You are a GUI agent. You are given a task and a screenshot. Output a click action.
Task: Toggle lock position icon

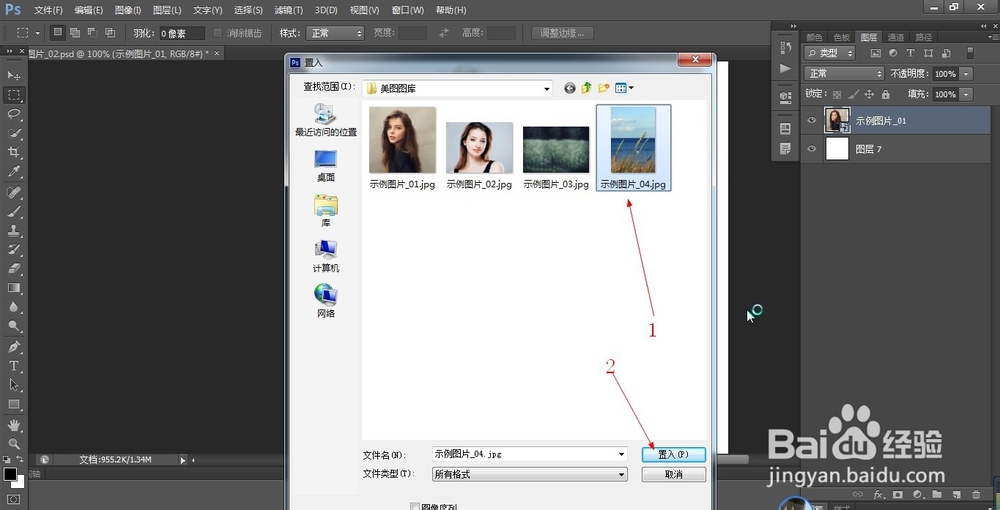pyautogui.click(x=869, y=94)
